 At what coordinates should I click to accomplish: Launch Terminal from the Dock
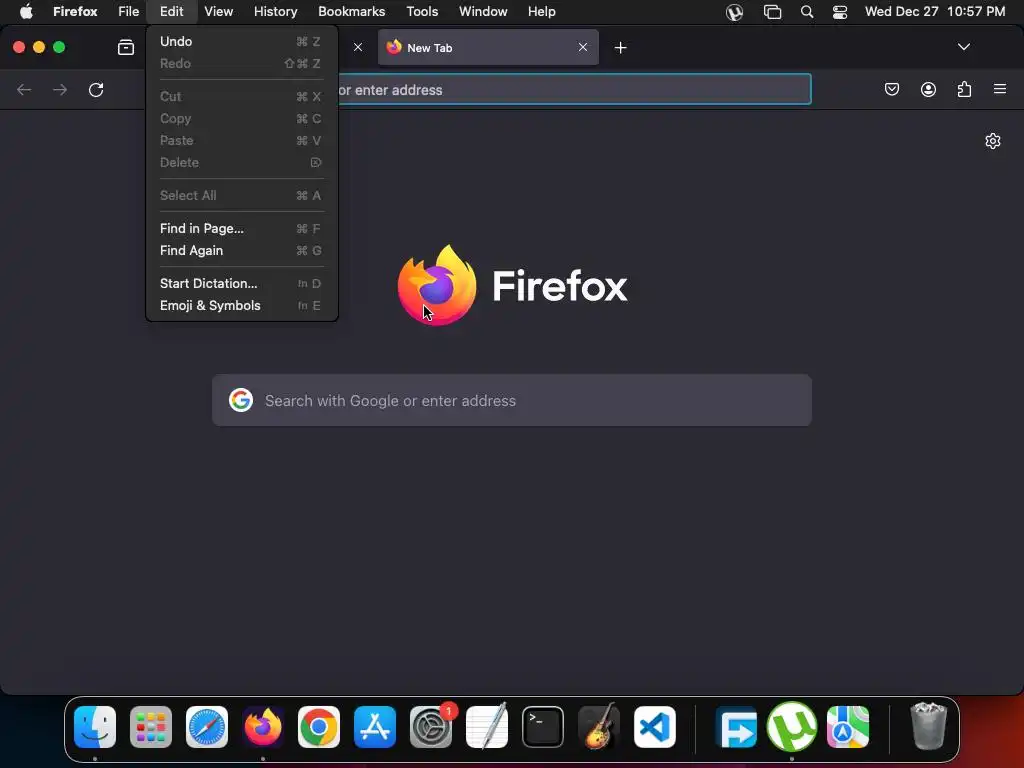tap(543, 727)
